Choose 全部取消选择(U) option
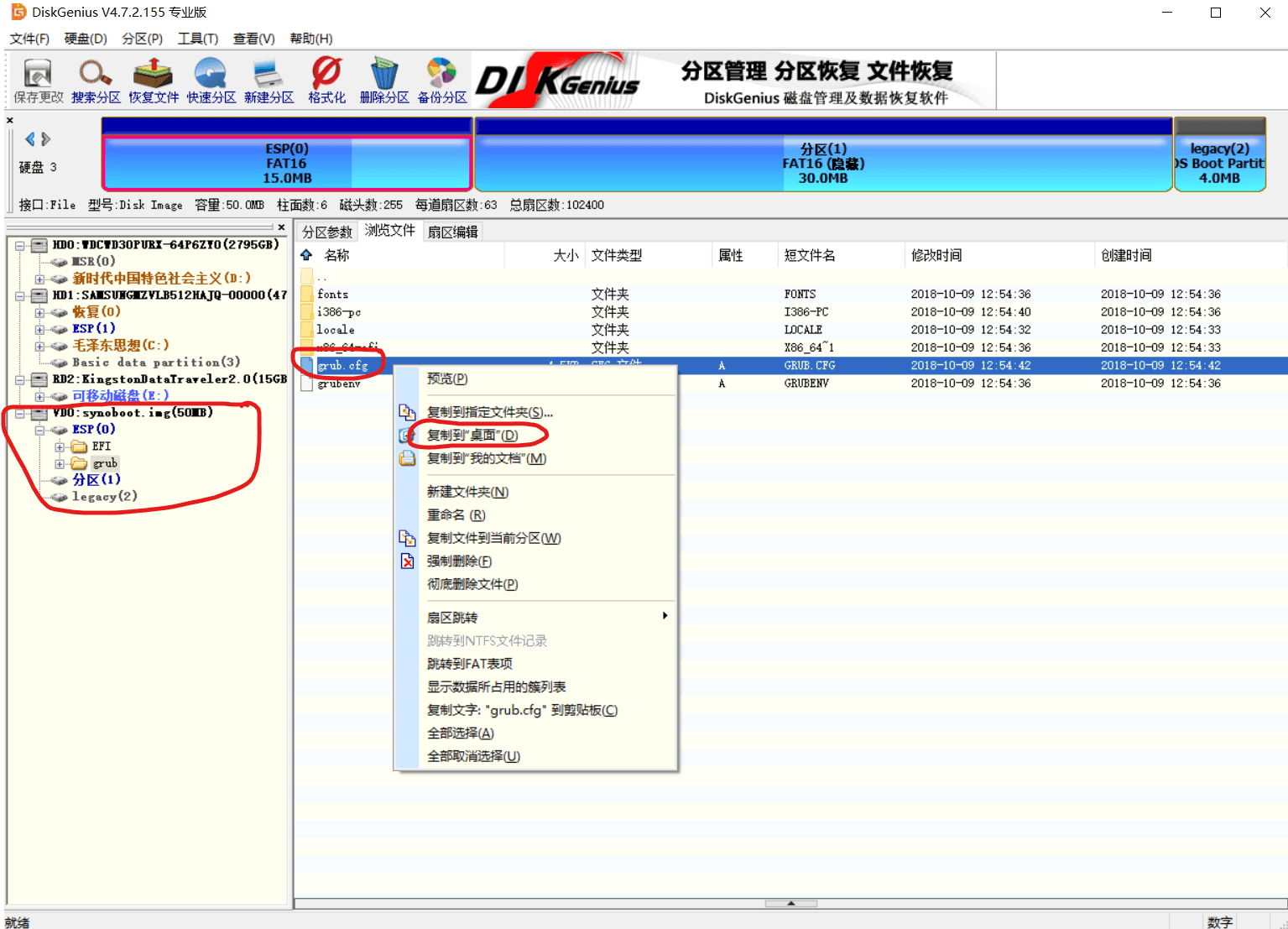The image size is (1288, 929). tap(474, 756)
